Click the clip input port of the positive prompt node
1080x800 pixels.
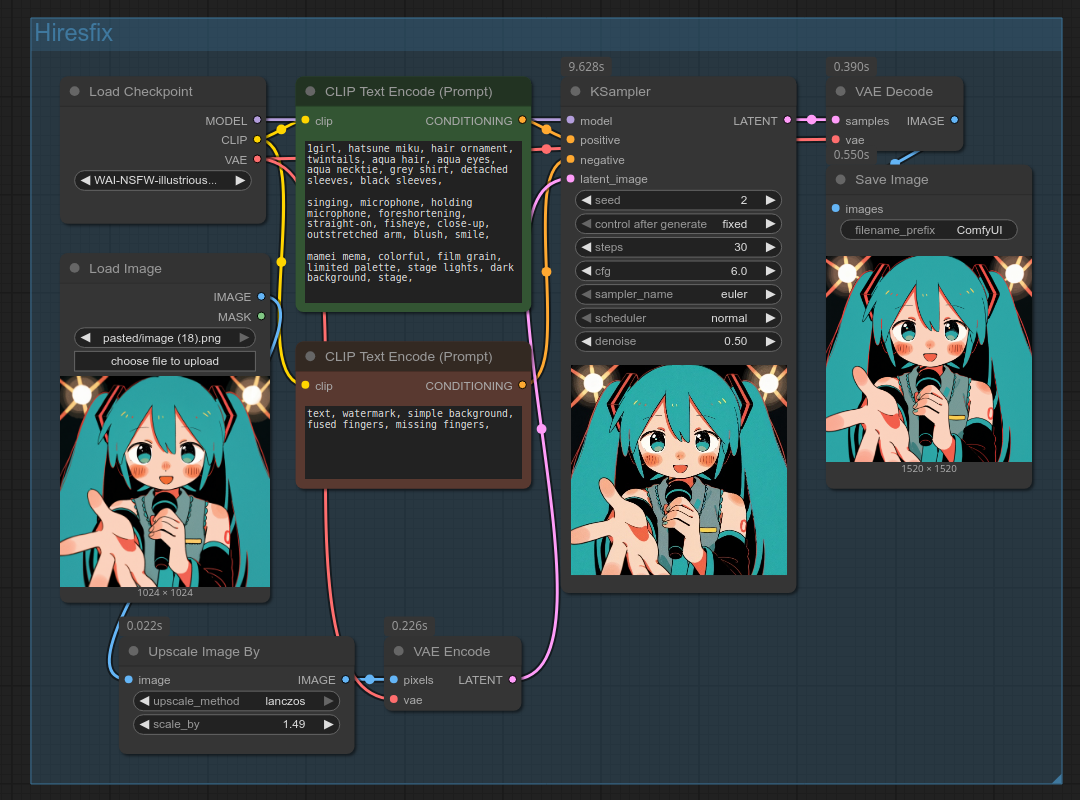pyautogui.click(x=305, y=120)
